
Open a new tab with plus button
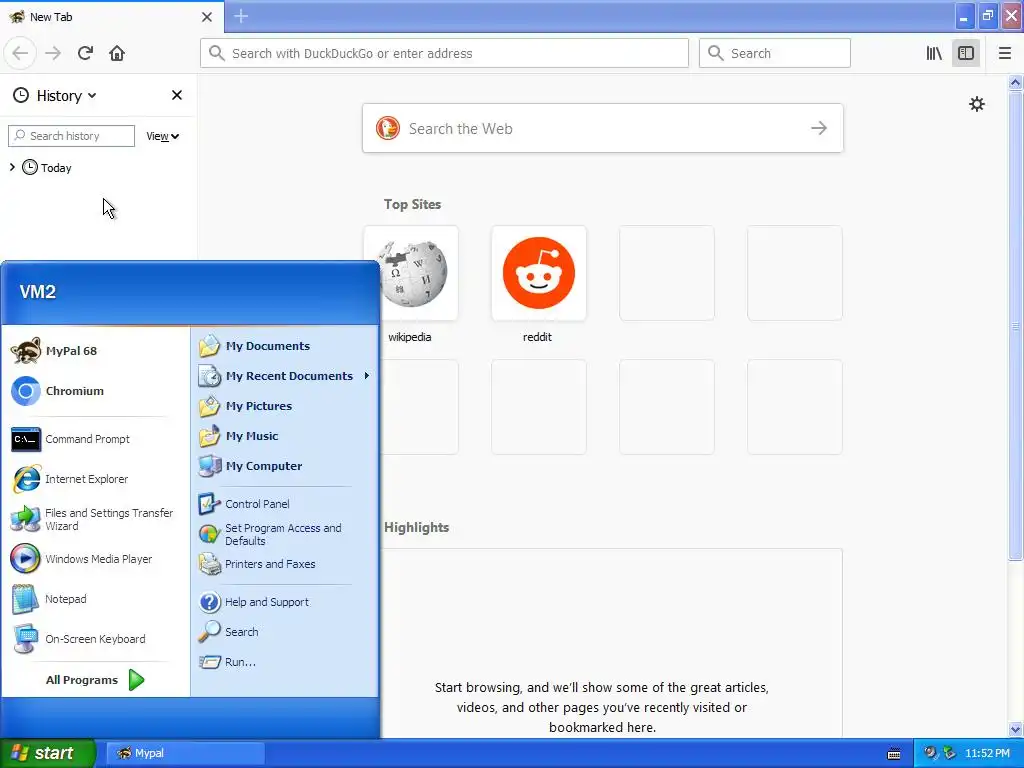pyautogui.click(x=241, y=16)
